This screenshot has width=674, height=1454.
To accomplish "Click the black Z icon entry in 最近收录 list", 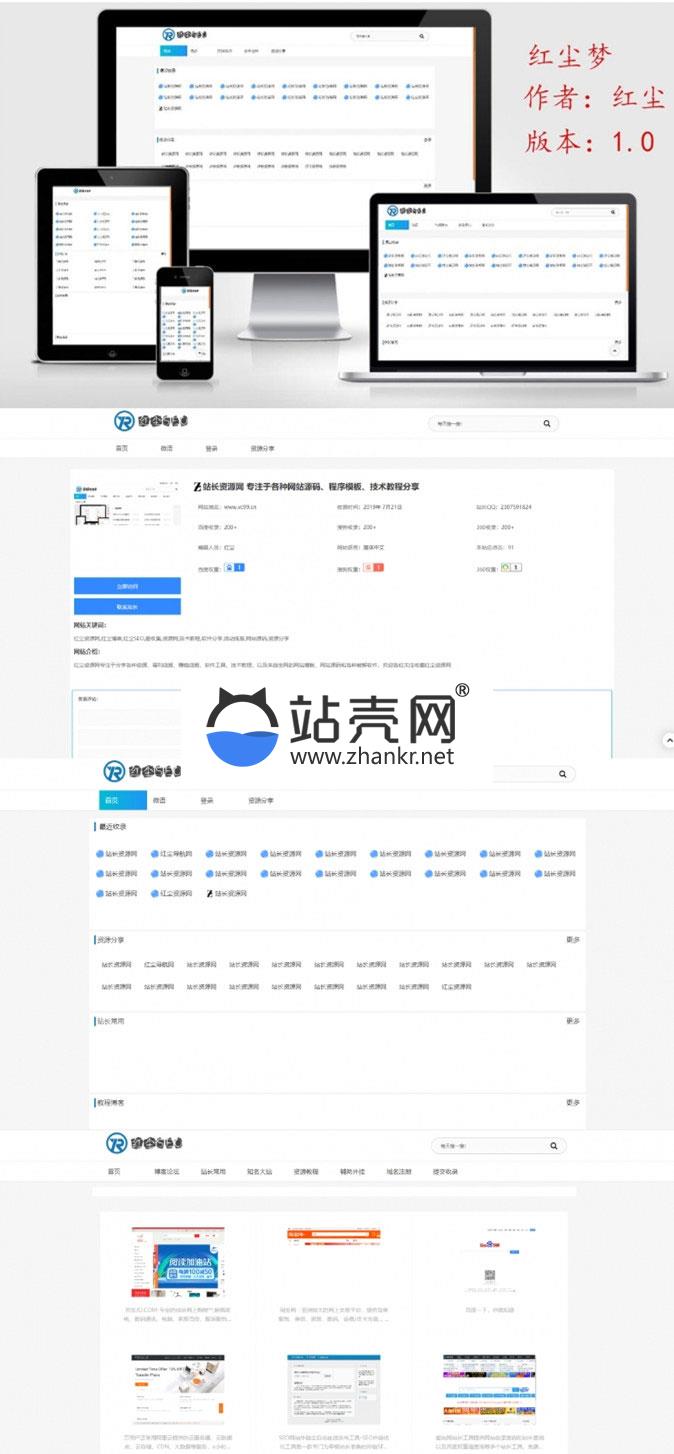I will click(x=209, y=893).
